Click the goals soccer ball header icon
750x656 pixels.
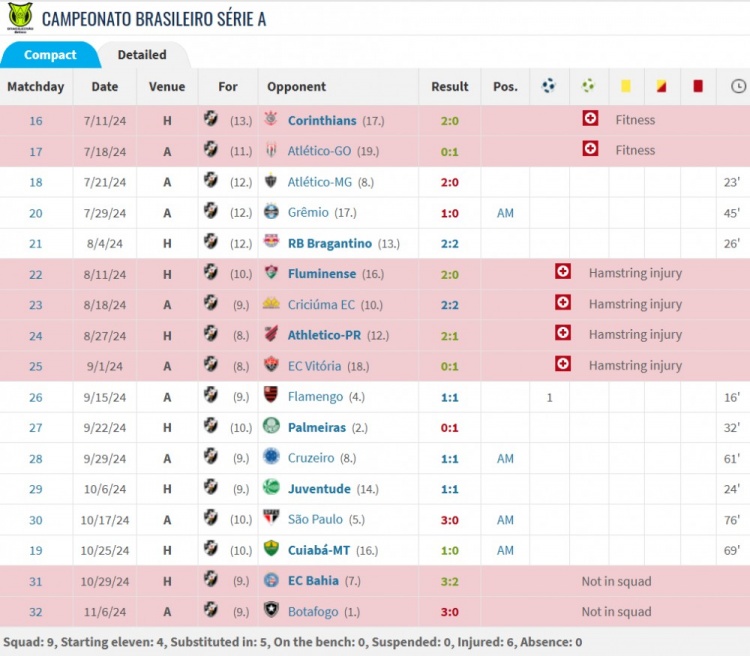click(x=549, y=87)
